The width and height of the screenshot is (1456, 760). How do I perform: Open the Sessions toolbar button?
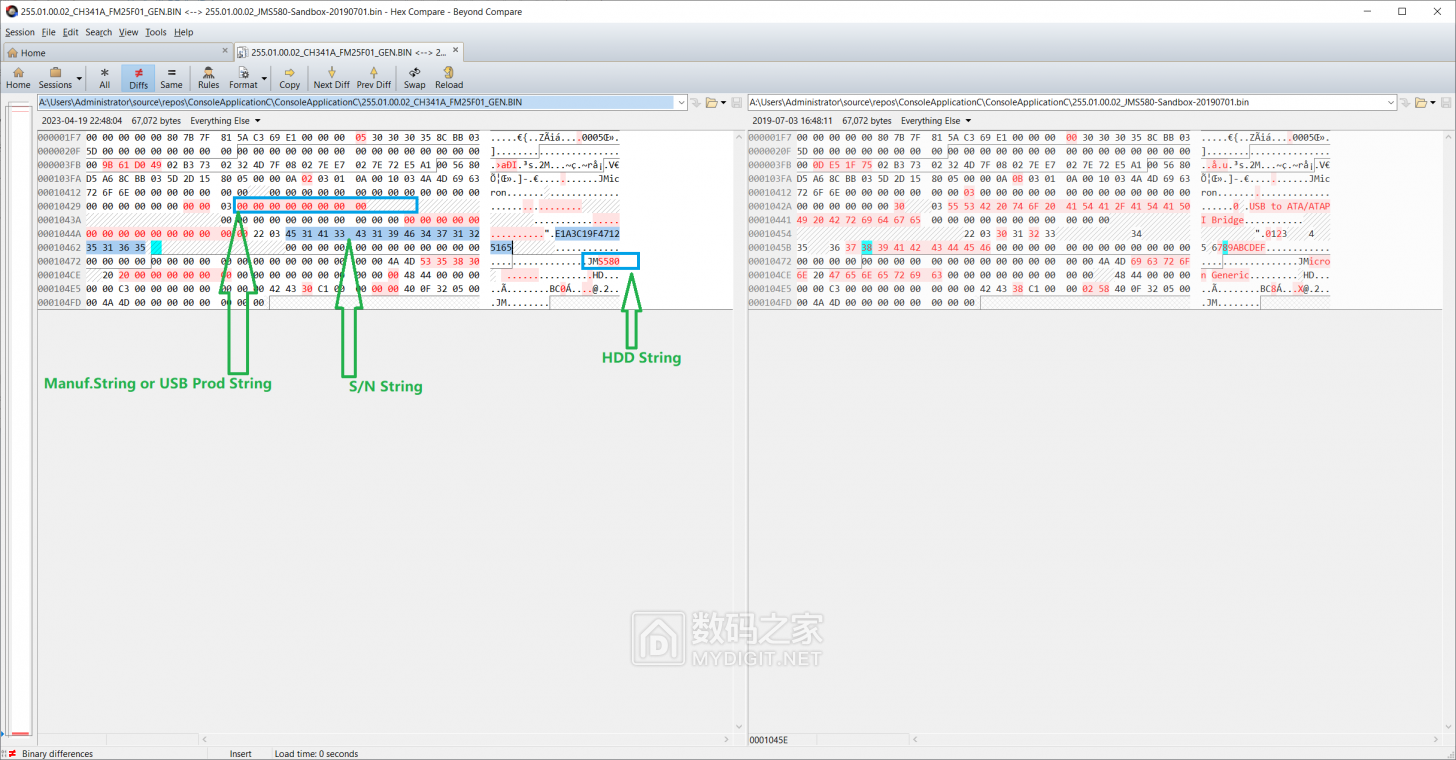click(56, 77)
